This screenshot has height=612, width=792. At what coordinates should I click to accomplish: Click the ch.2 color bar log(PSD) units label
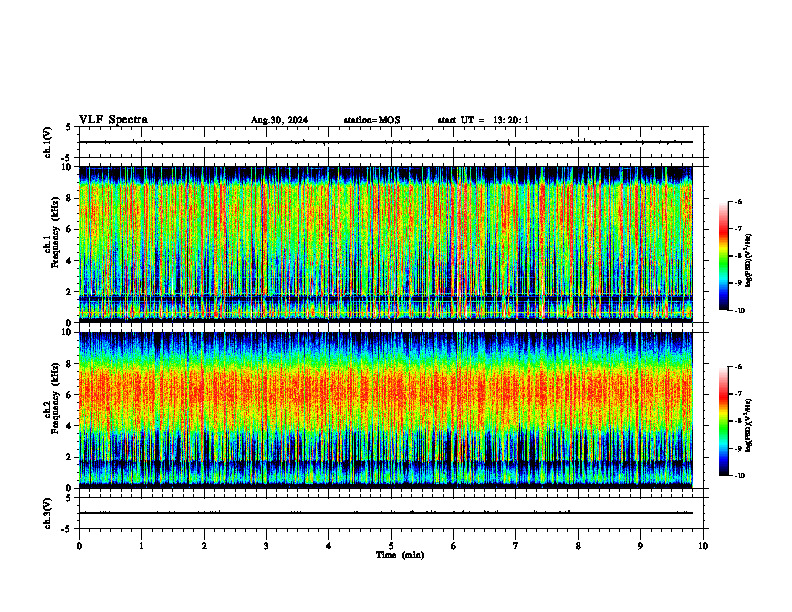[x=749, y=426]
